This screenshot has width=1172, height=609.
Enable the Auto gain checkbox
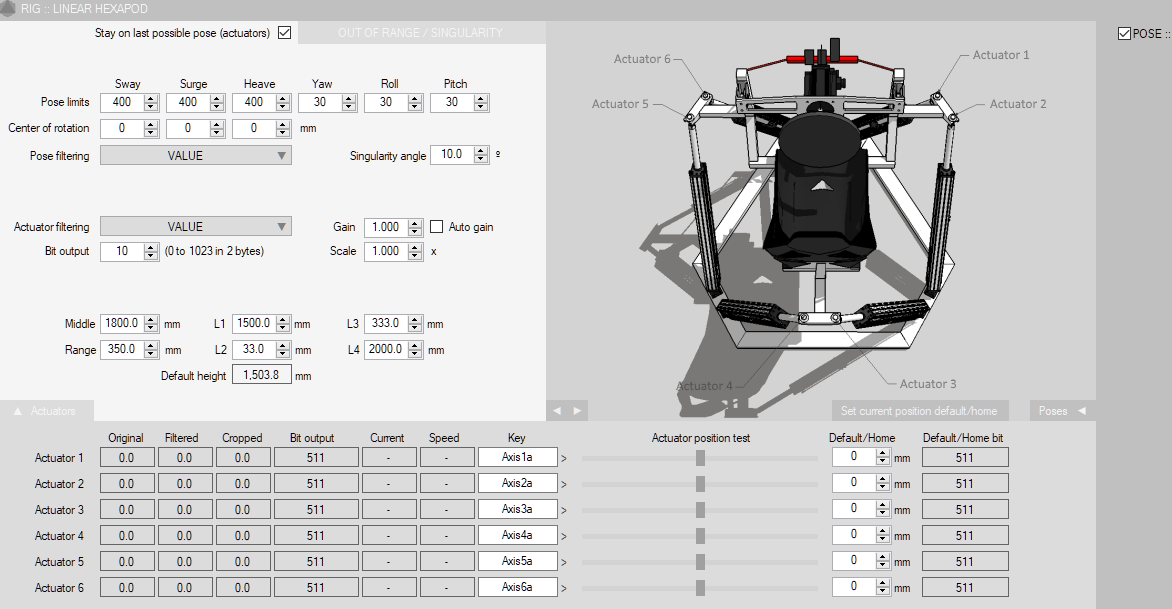pos(436,227)
